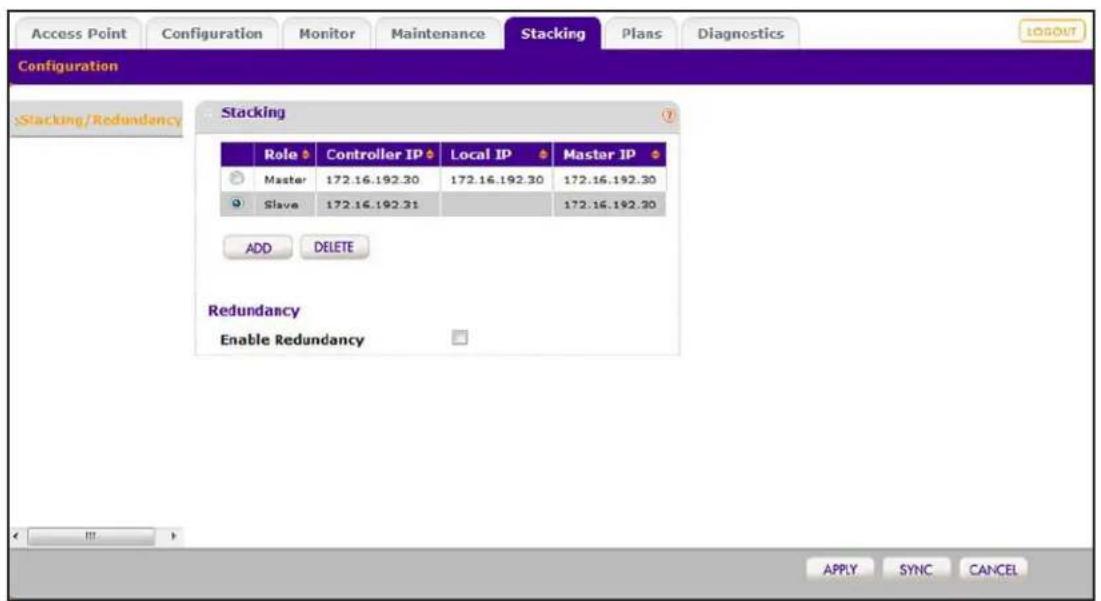Sort table by Local IP arrows

pyautogui.click(x=543, y=154)
